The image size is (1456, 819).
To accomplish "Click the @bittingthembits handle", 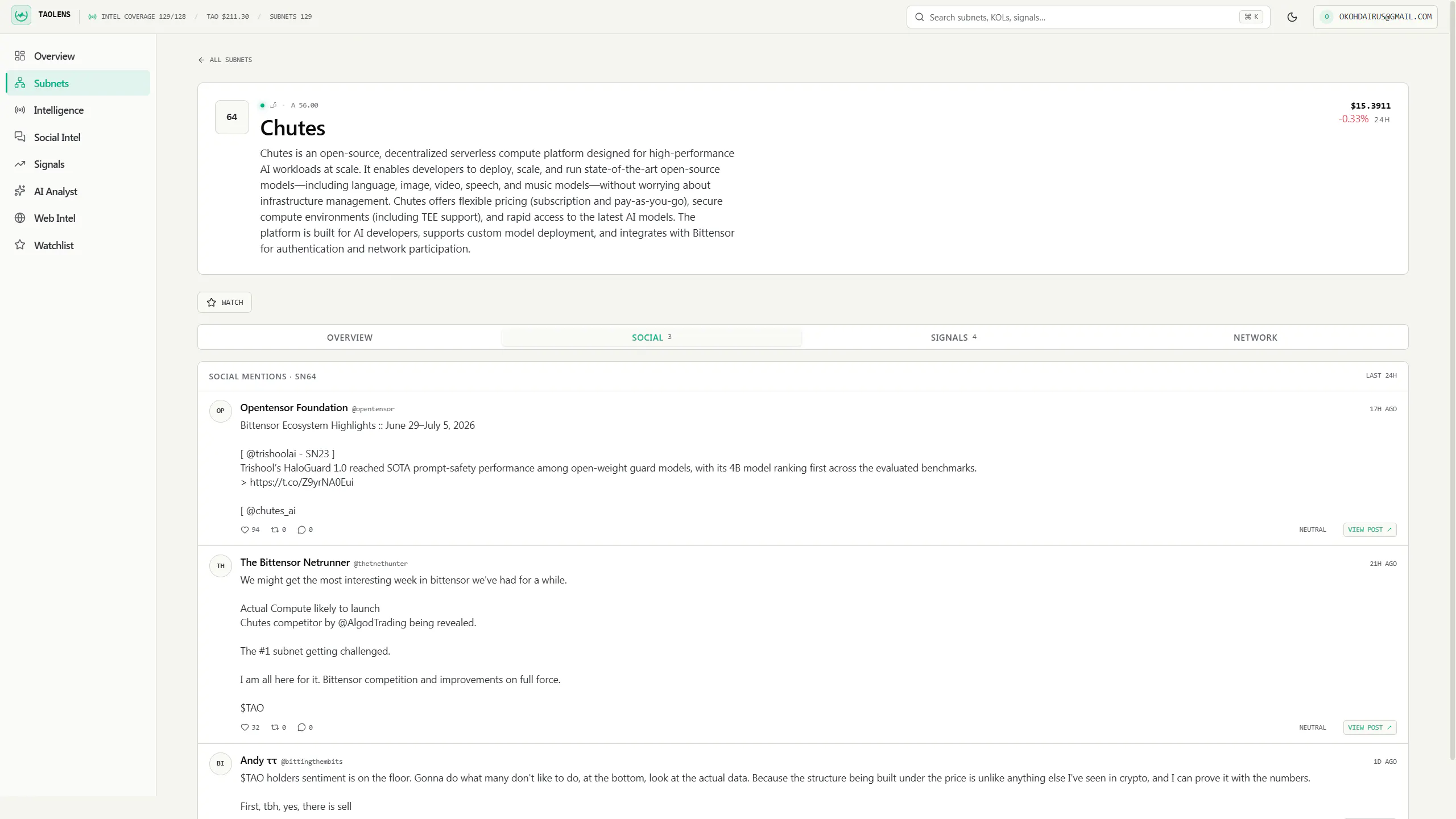I will [x=312, y=762].
